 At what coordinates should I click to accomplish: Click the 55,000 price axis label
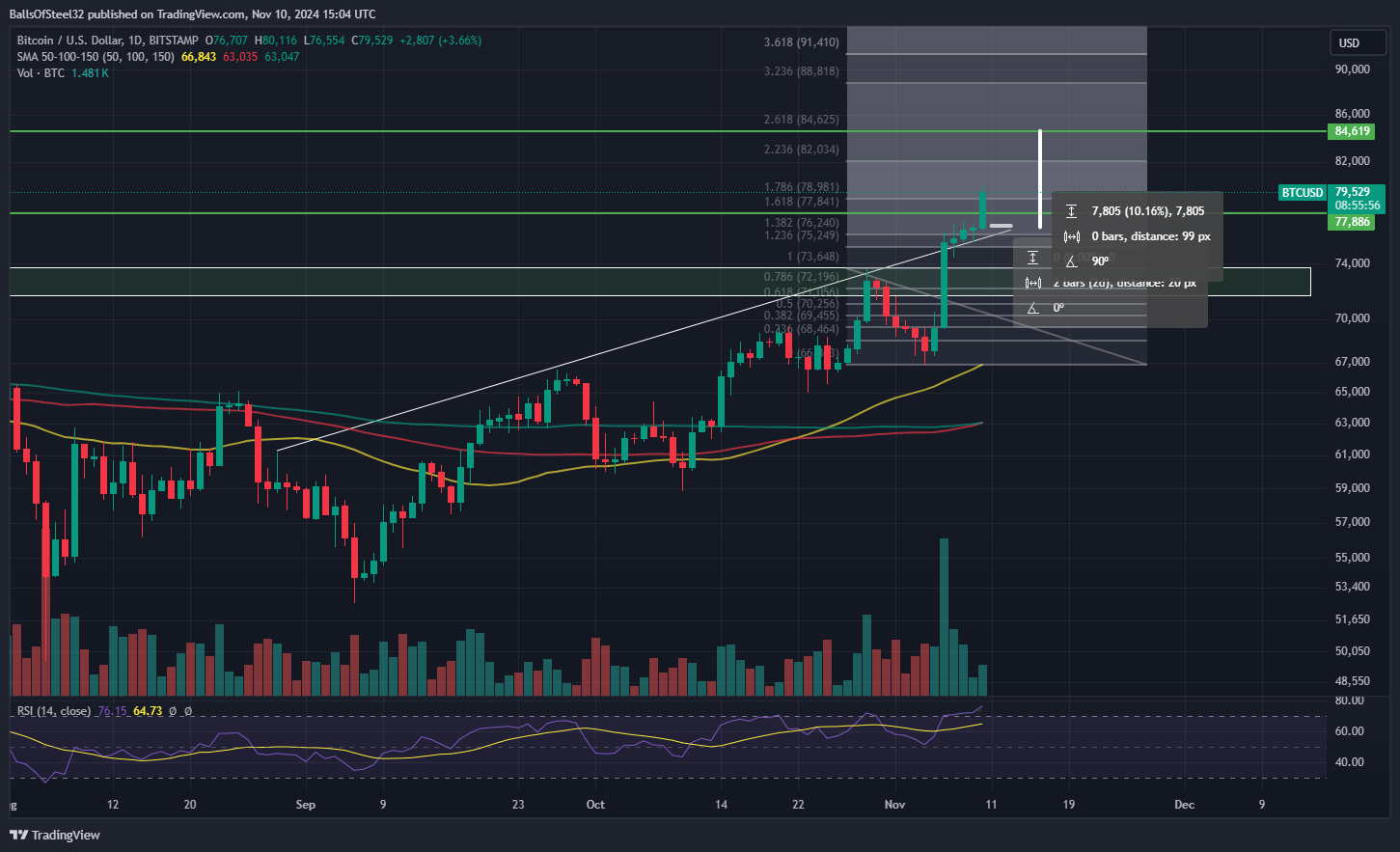pos(1353,558)
